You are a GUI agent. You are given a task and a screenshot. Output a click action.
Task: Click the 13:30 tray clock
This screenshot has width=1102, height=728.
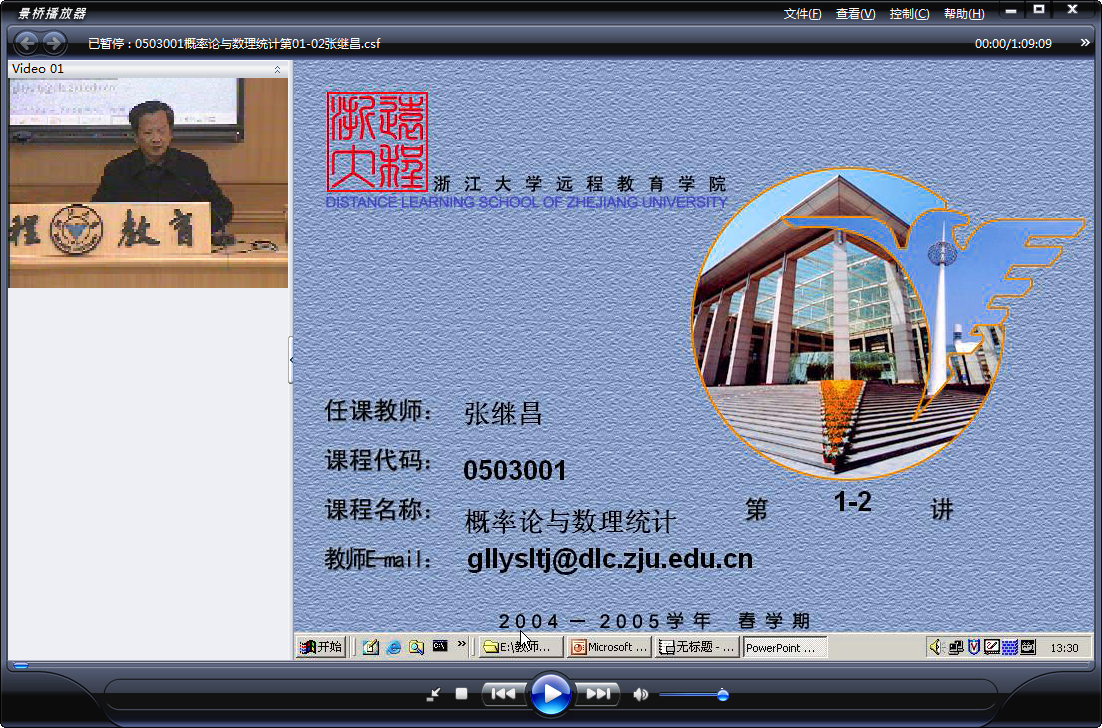point(1064,647)
